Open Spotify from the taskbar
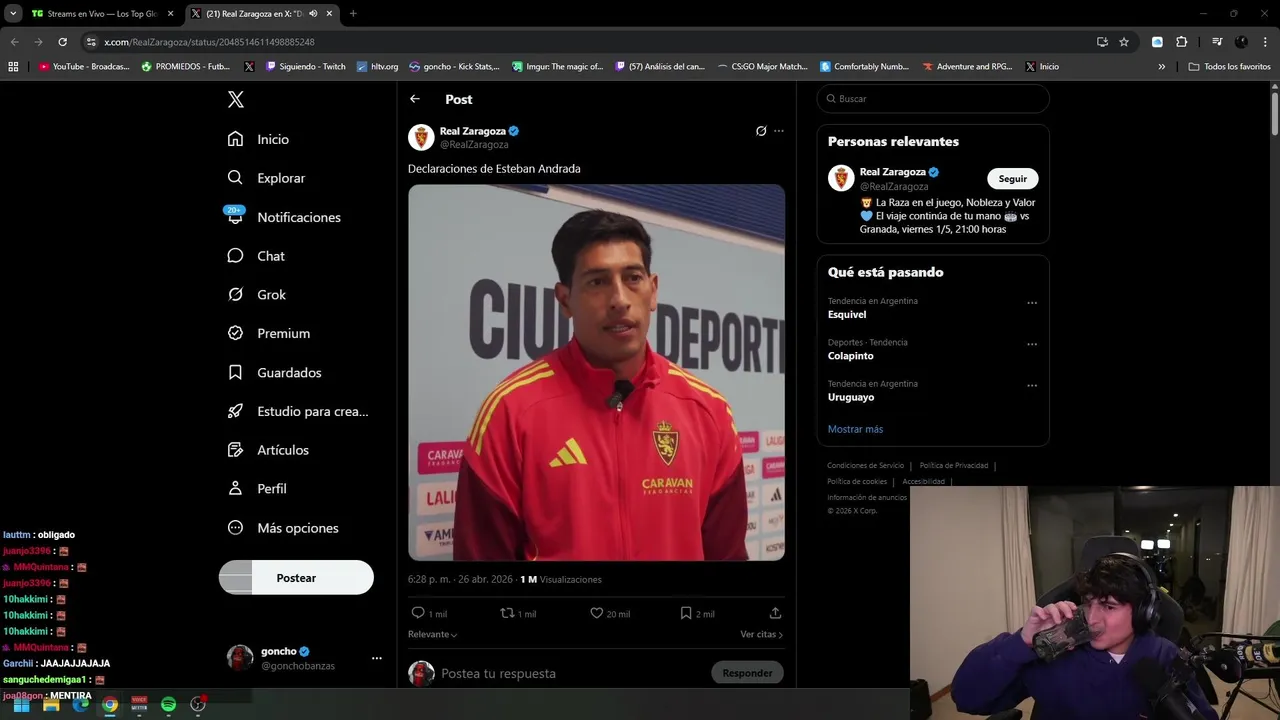Screen dimensions: 1280x720 [169, 705]
